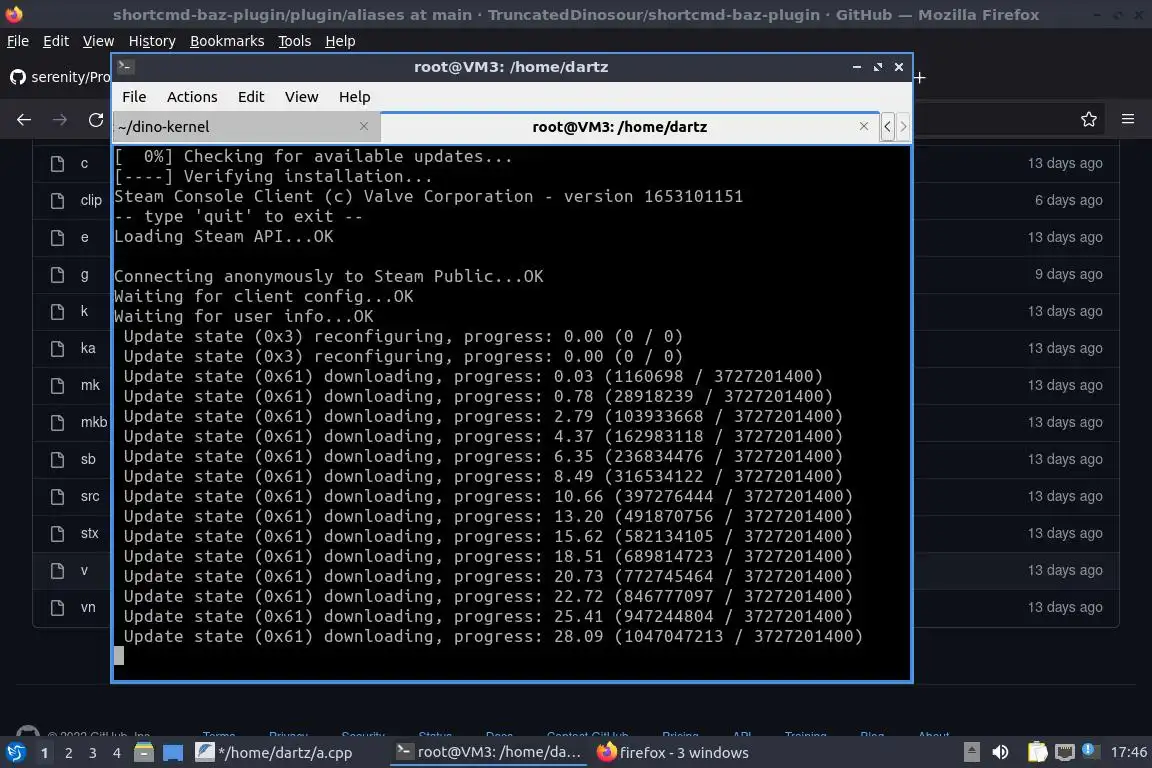Viewport: 1152px width, 768px height.
Task: Switch to workspace 3 in taskbar
Action: 93,753
